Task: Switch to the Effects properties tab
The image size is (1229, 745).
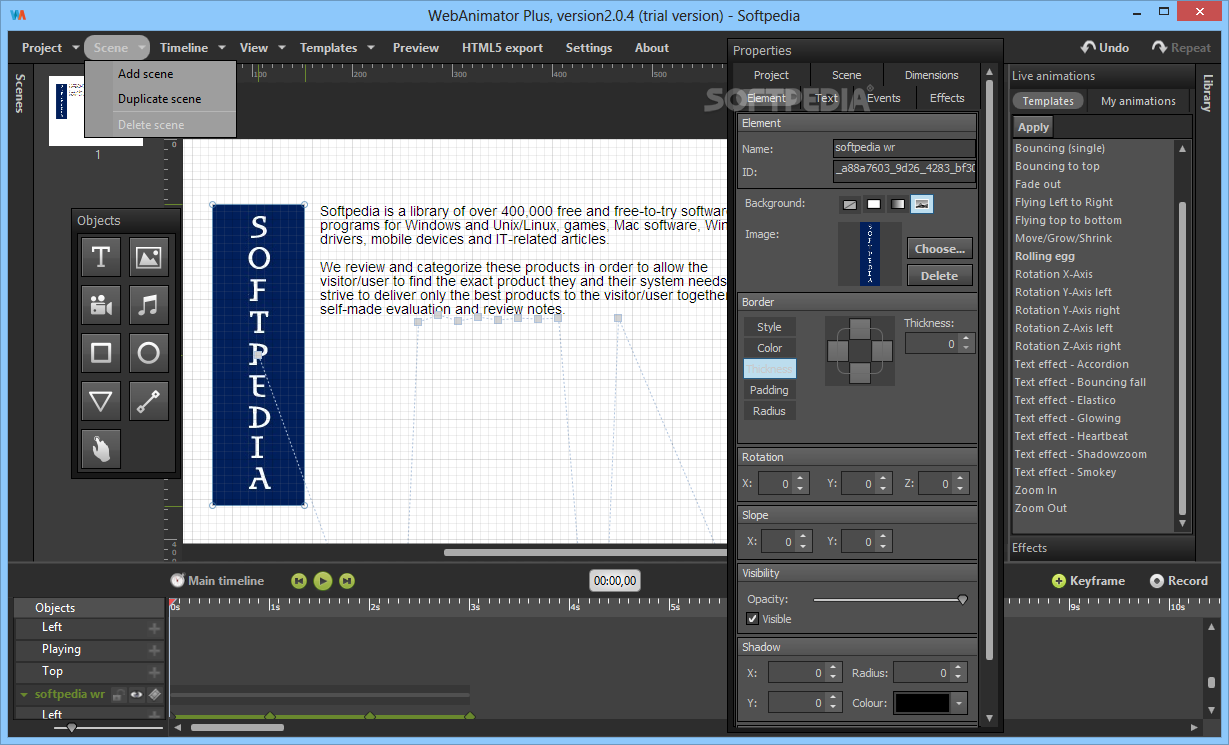Action: (x=947, y=98)
